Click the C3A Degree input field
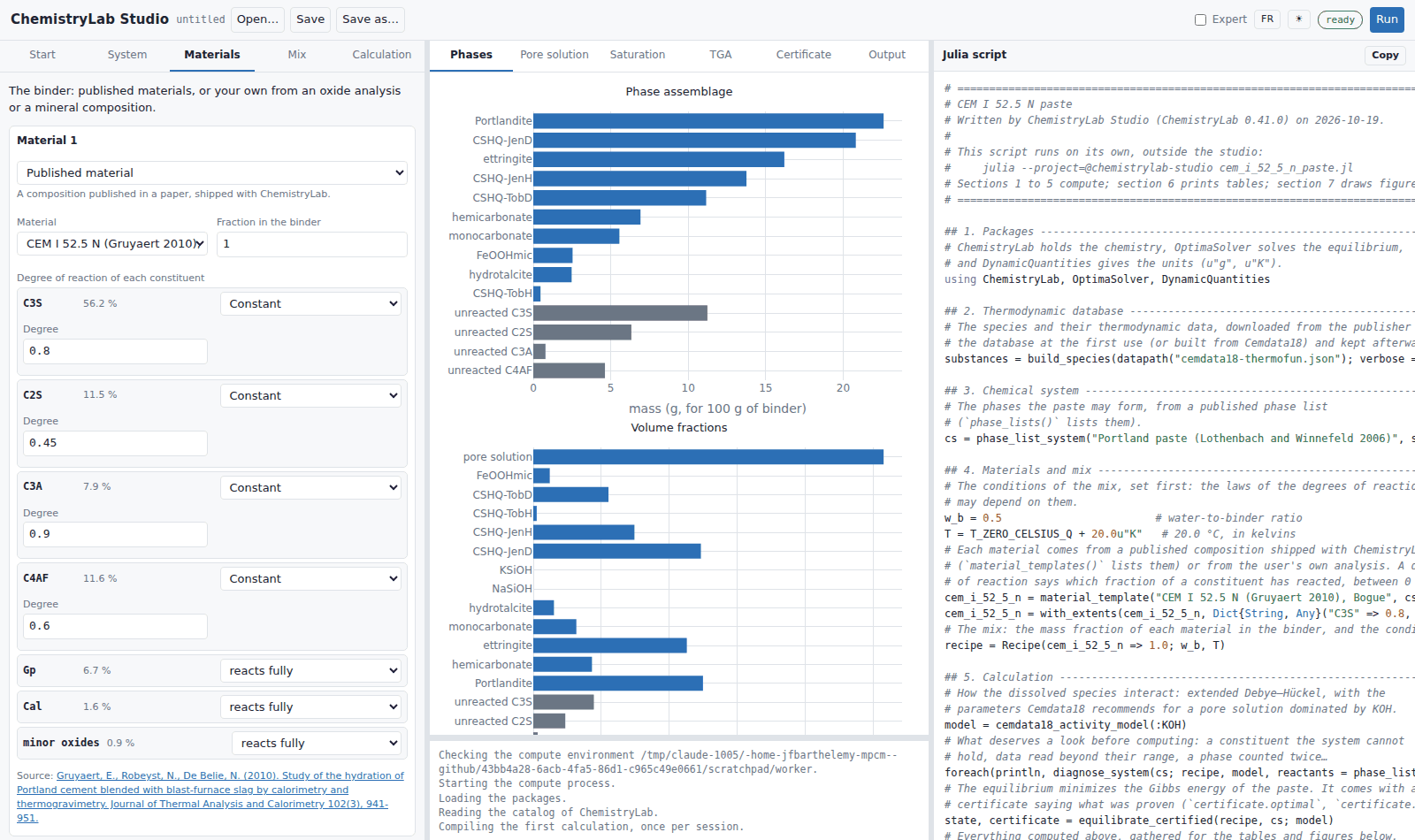The image size is (1415, 840). (115, 534)
